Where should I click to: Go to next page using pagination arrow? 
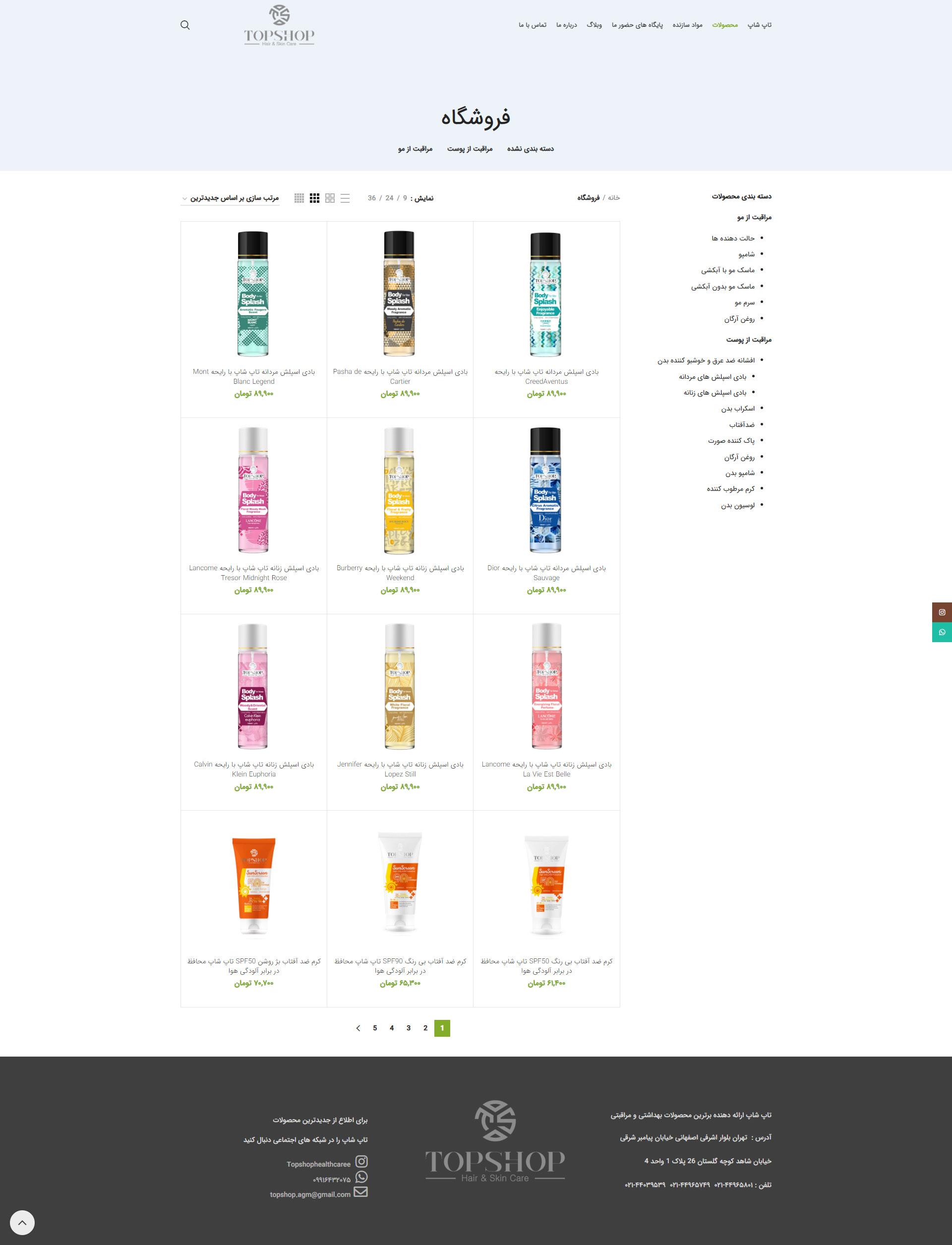pyautogui.click(x=357, y=1028)
